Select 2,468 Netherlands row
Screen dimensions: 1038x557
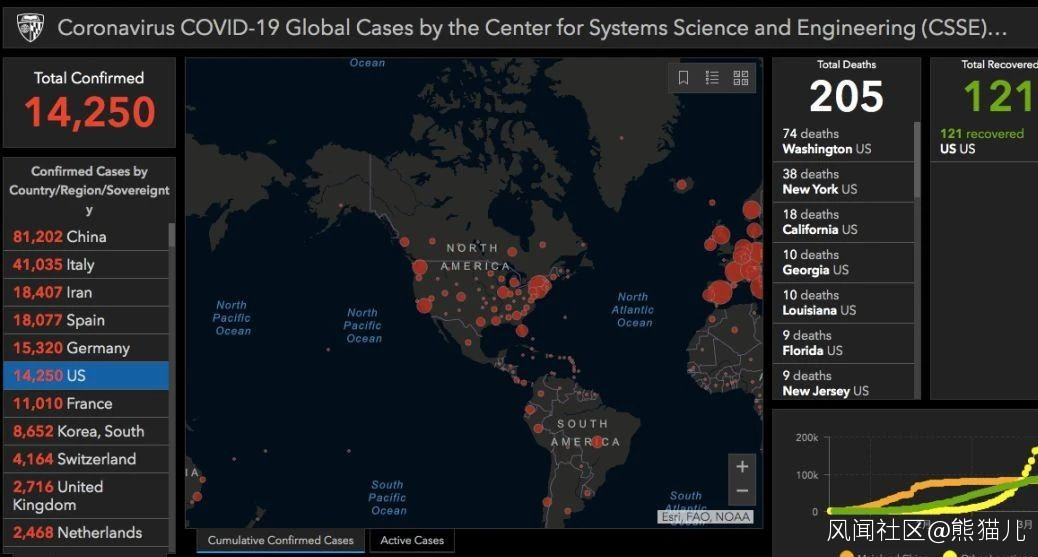click(86, 532)
